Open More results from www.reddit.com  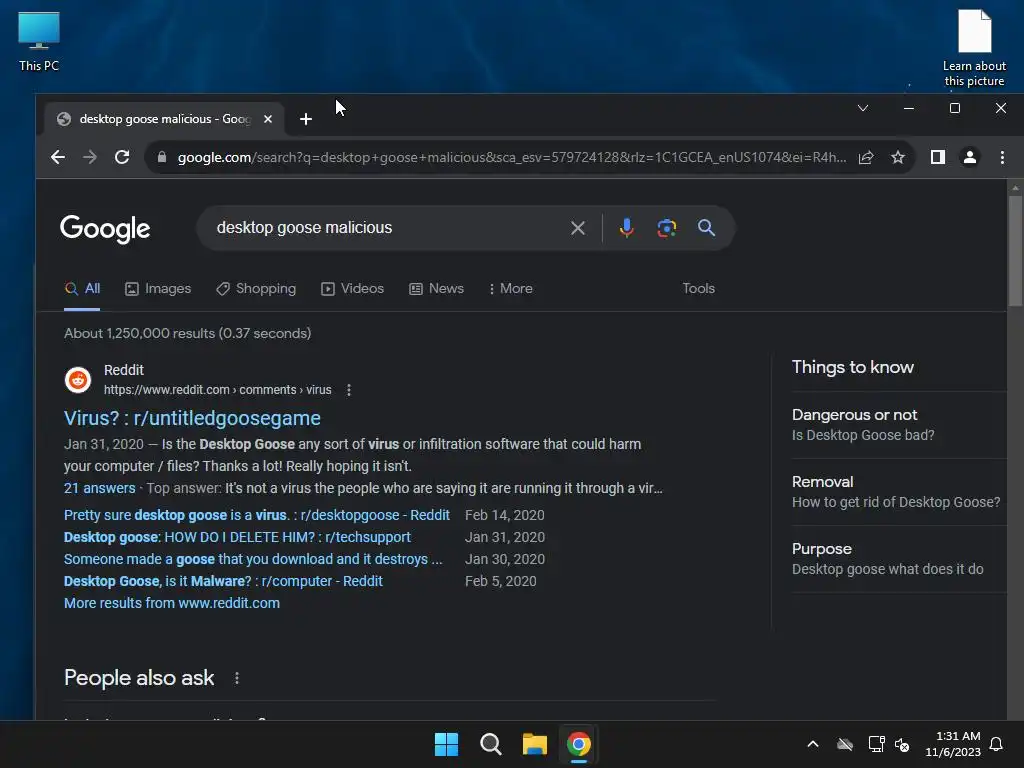[x=172, y=603]
